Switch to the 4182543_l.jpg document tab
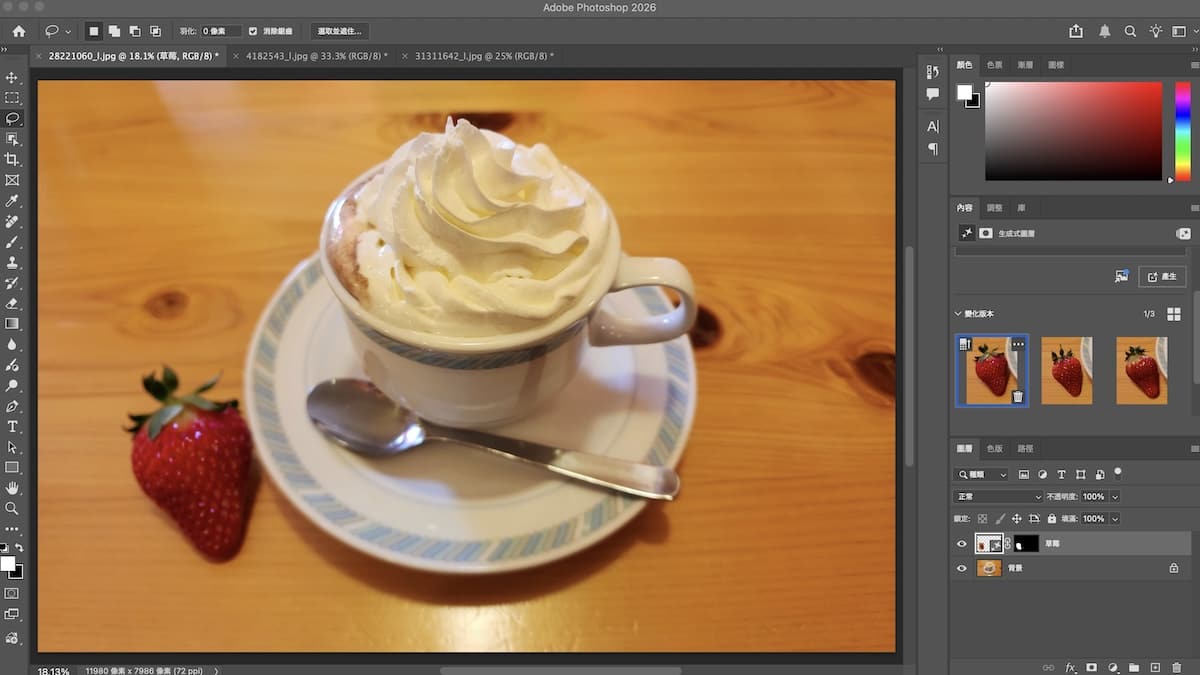This screenshot has width=1200, height=675. tap(316, 56)
